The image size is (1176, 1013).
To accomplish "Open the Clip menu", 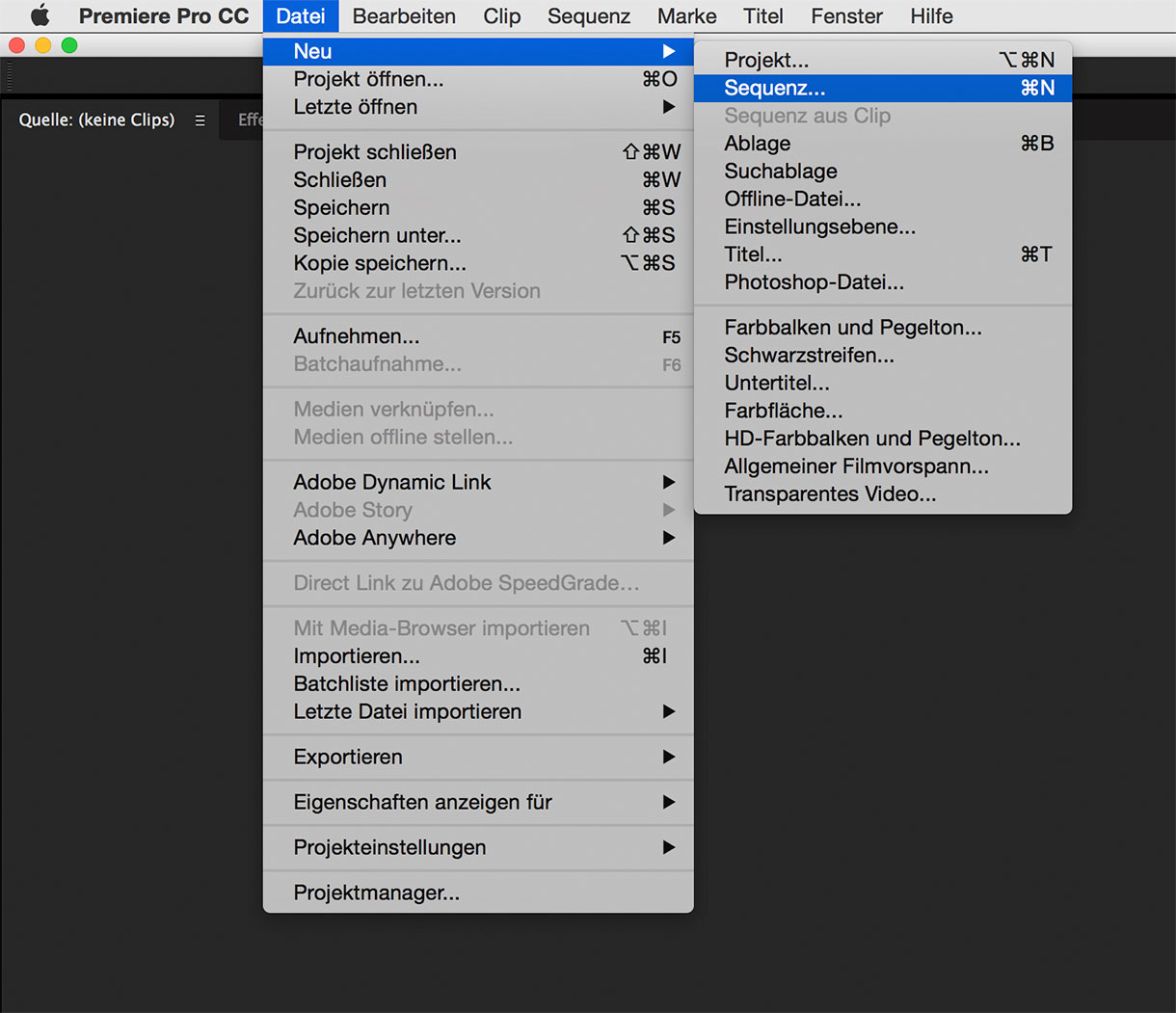I will [x=502, y=16].
